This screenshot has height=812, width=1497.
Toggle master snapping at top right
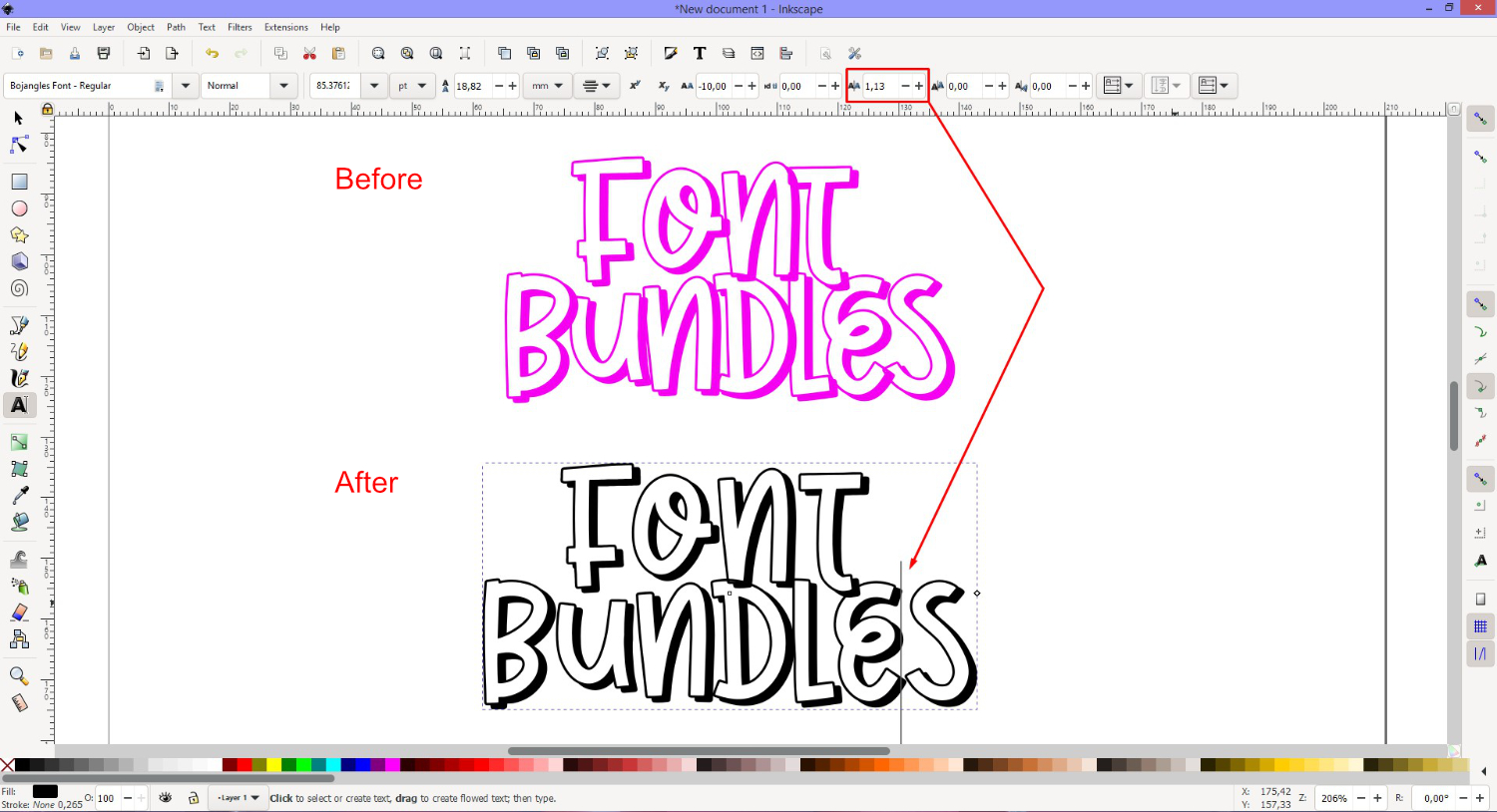[1480, 119]
